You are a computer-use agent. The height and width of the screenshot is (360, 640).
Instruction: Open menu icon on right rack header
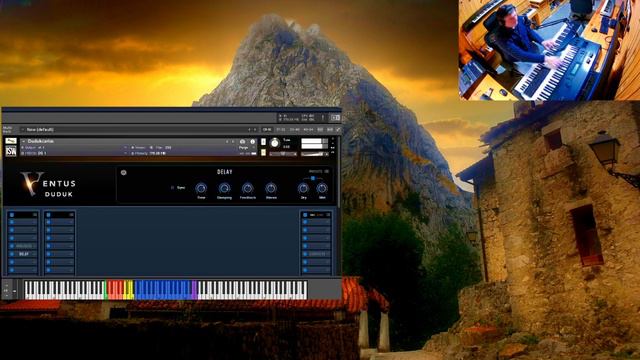point(328,215)
